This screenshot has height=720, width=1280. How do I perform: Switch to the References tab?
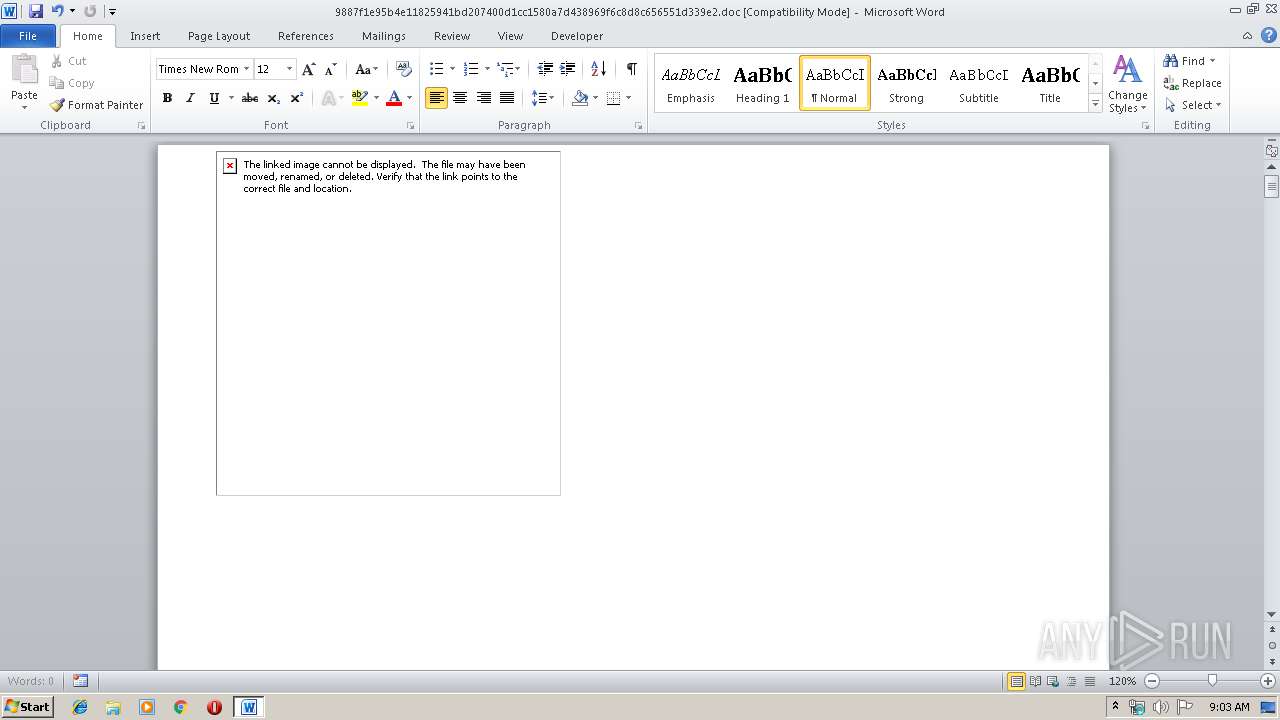(x=306, y=36)
